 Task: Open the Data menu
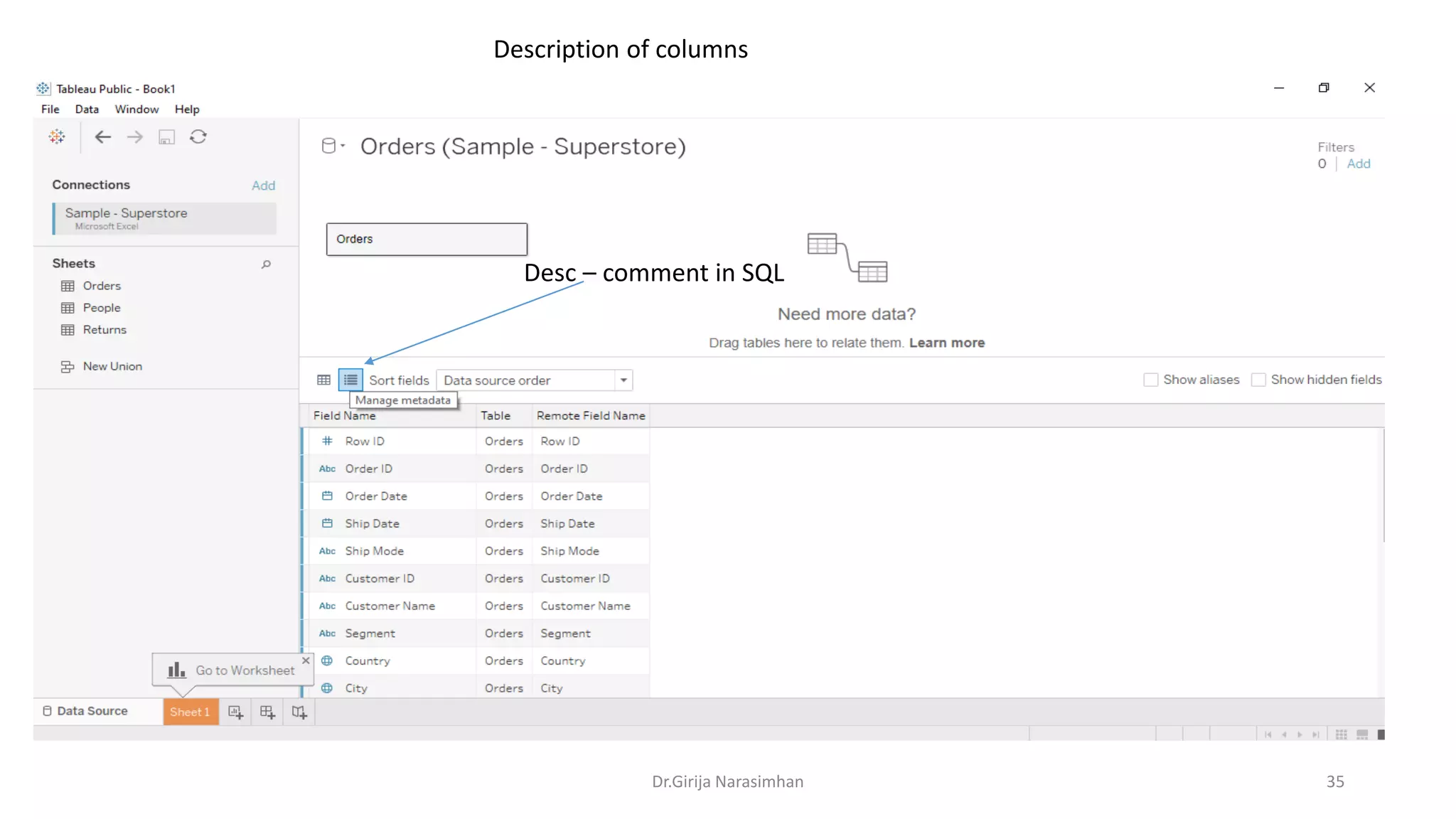click(x=87, y=109)
